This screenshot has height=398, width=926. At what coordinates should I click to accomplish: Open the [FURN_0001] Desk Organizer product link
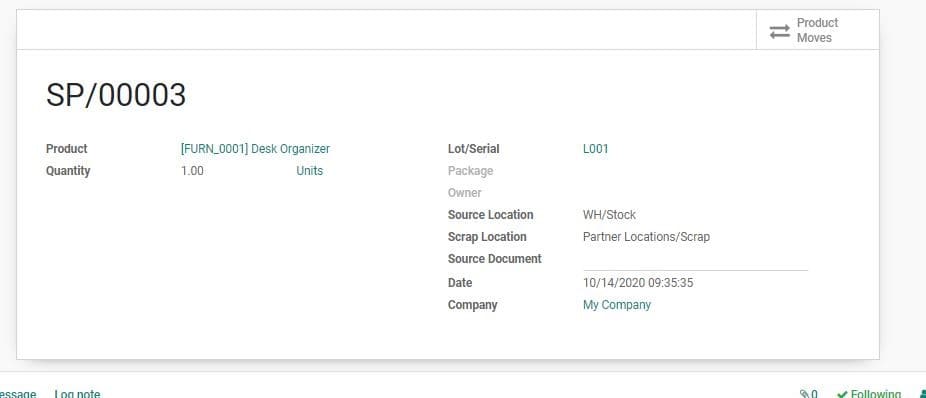(255, 149)
